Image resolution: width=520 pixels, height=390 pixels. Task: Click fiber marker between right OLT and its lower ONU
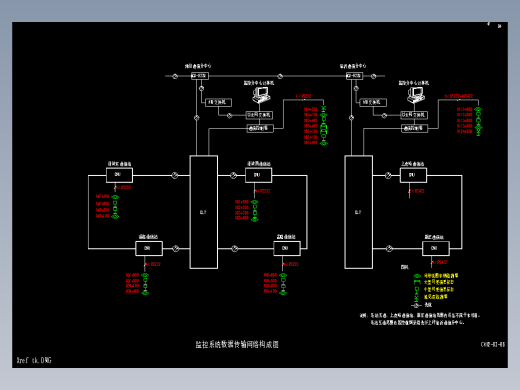pos(389,249)
